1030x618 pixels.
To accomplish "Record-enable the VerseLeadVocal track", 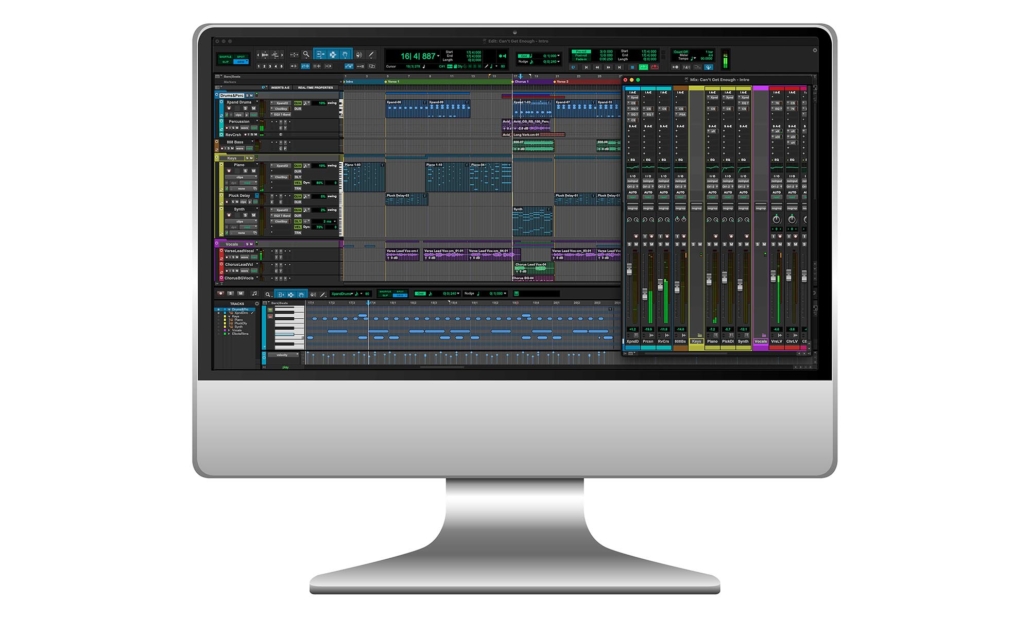I will coord(227,257).
